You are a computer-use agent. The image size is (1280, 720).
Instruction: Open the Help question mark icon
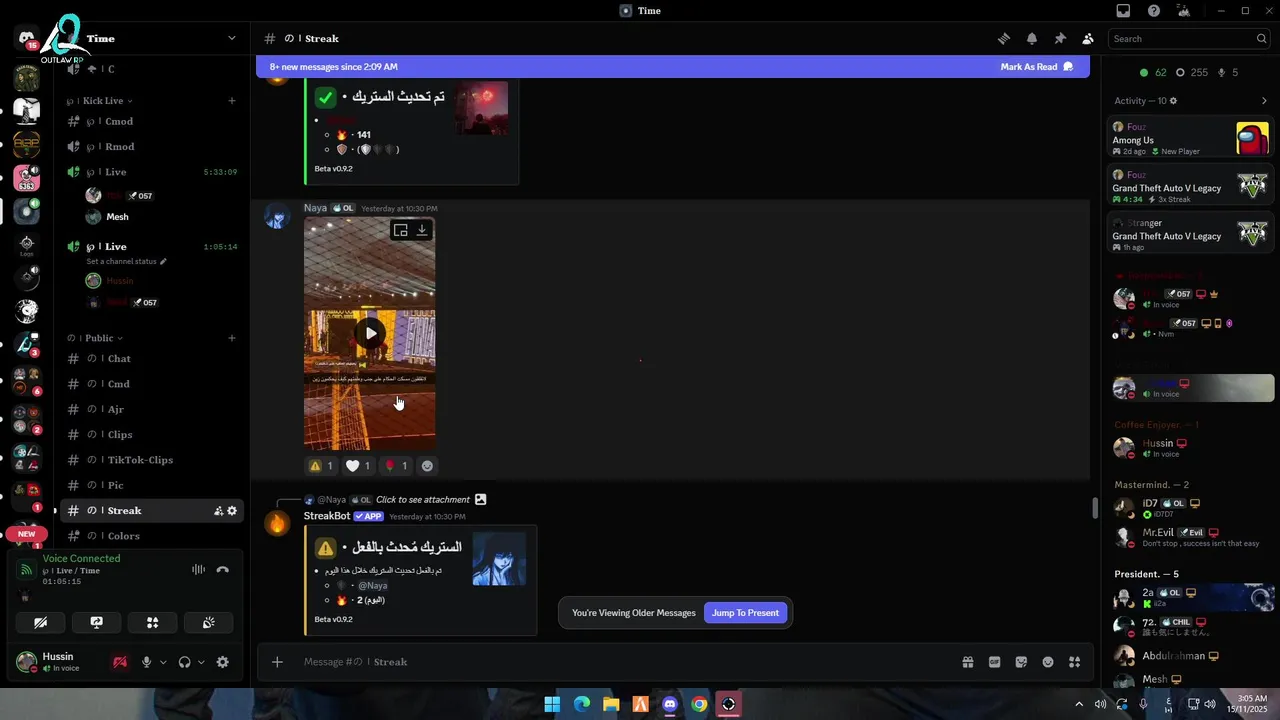click(x=1154, y=11)
